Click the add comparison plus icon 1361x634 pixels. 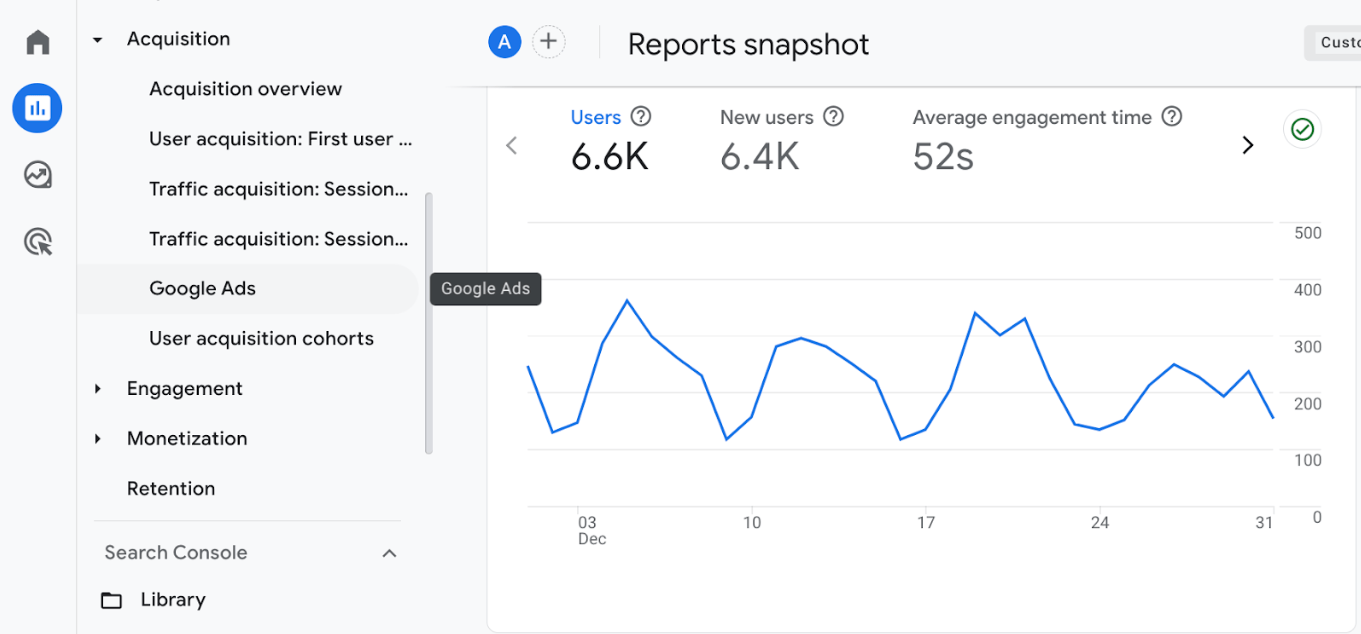click(x=548, y=42)
